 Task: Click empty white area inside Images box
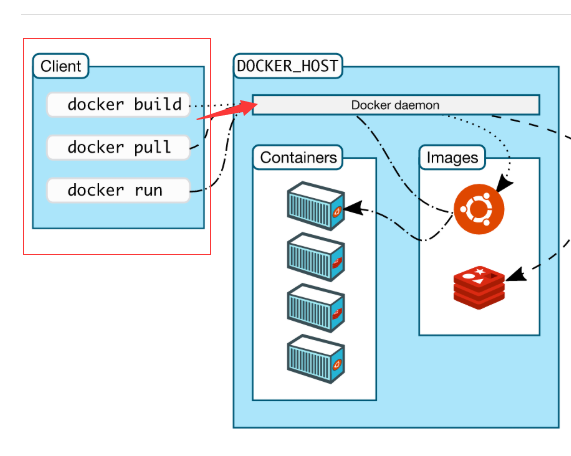(x=479, y=322)
